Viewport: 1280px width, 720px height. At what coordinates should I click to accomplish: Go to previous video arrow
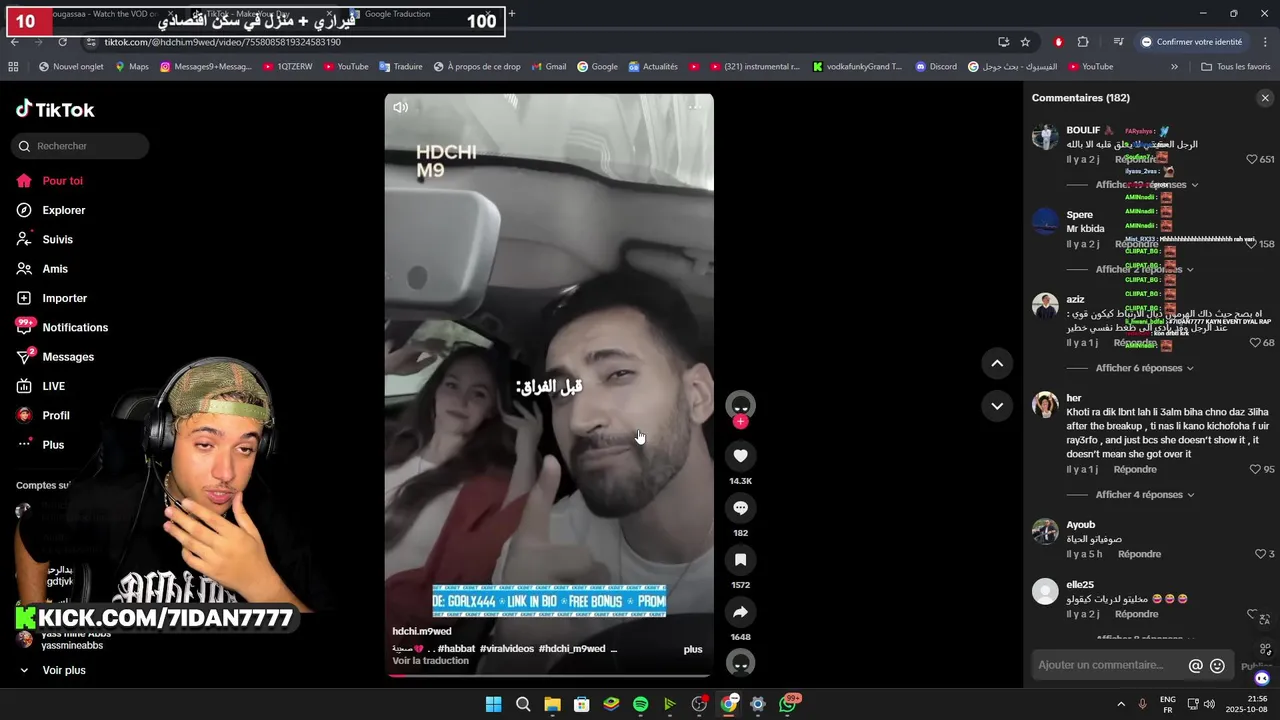[997, 363]
